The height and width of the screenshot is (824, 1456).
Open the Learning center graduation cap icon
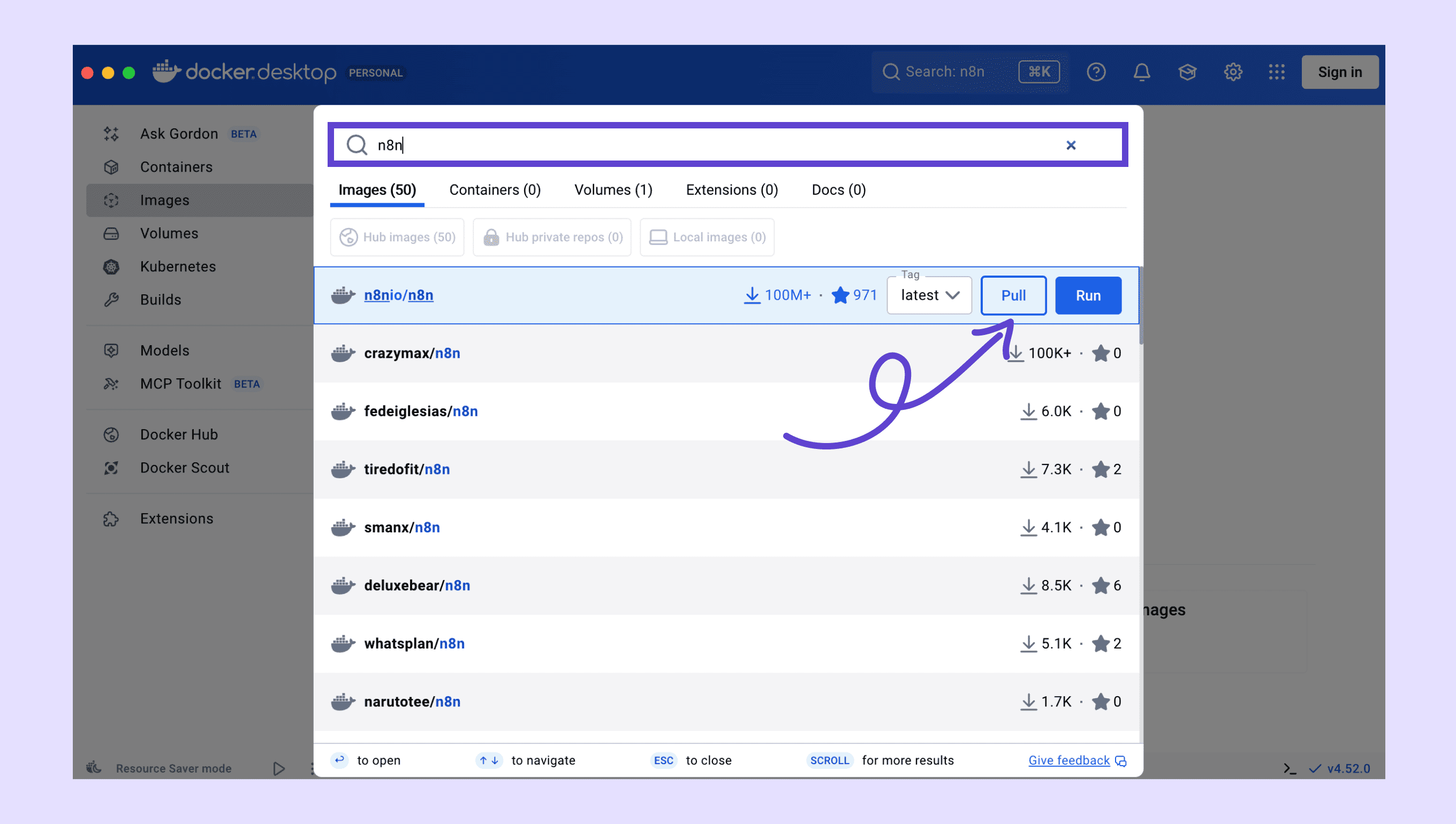coord(1187,72)
